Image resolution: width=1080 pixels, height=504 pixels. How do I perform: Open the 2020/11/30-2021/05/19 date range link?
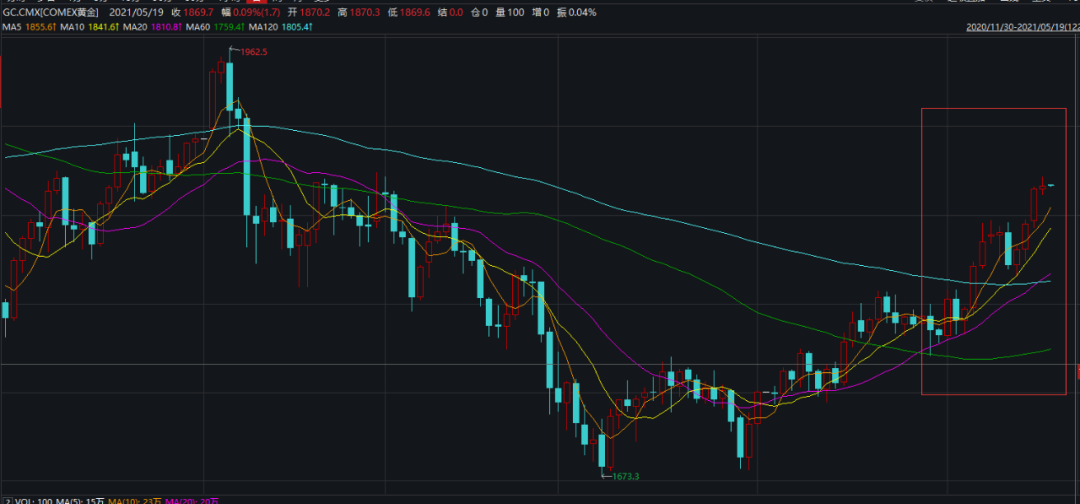(1022, 27)
